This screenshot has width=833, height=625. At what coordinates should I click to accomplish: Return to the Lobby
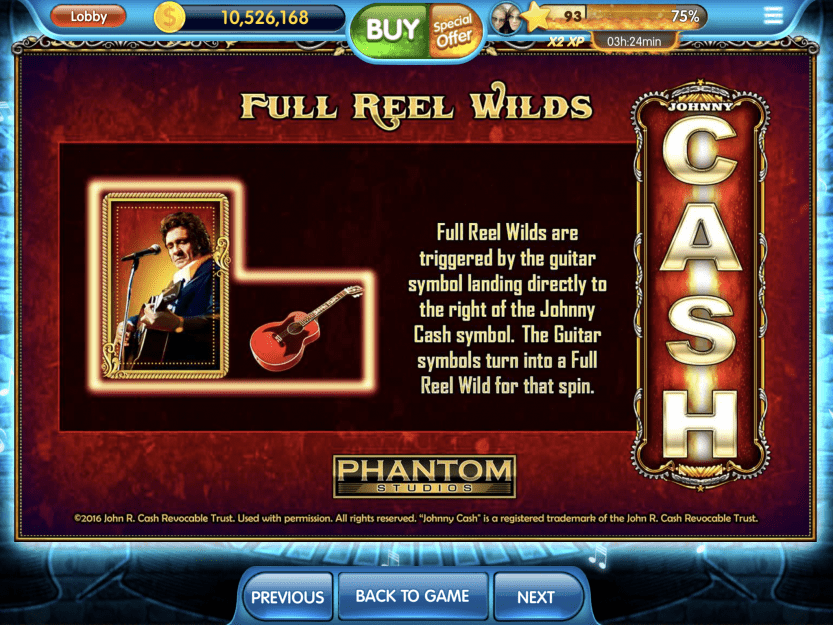pos(88,16)
